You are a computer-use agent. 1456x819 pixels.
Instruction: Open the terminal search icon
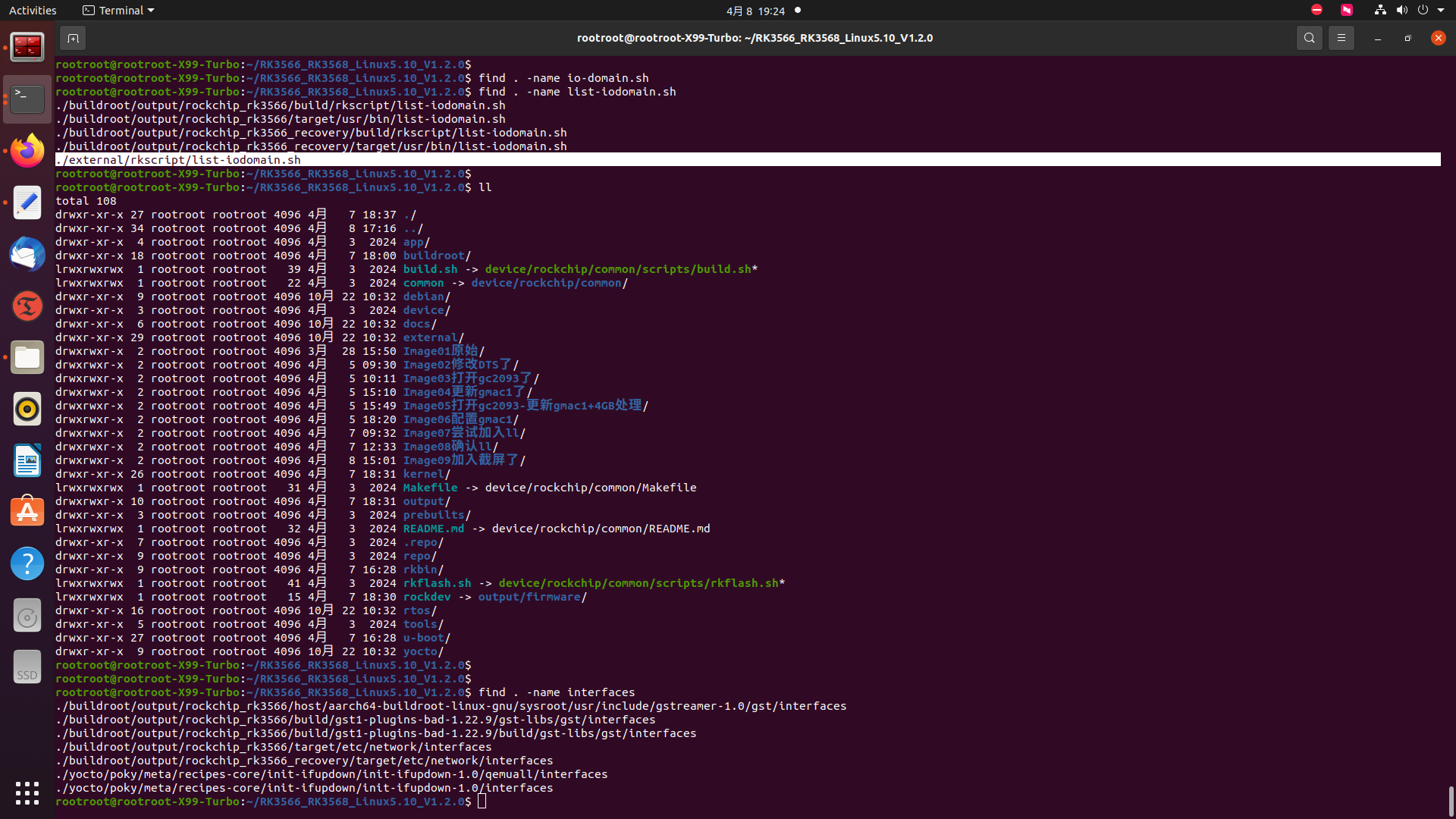tap(1309, 38)
